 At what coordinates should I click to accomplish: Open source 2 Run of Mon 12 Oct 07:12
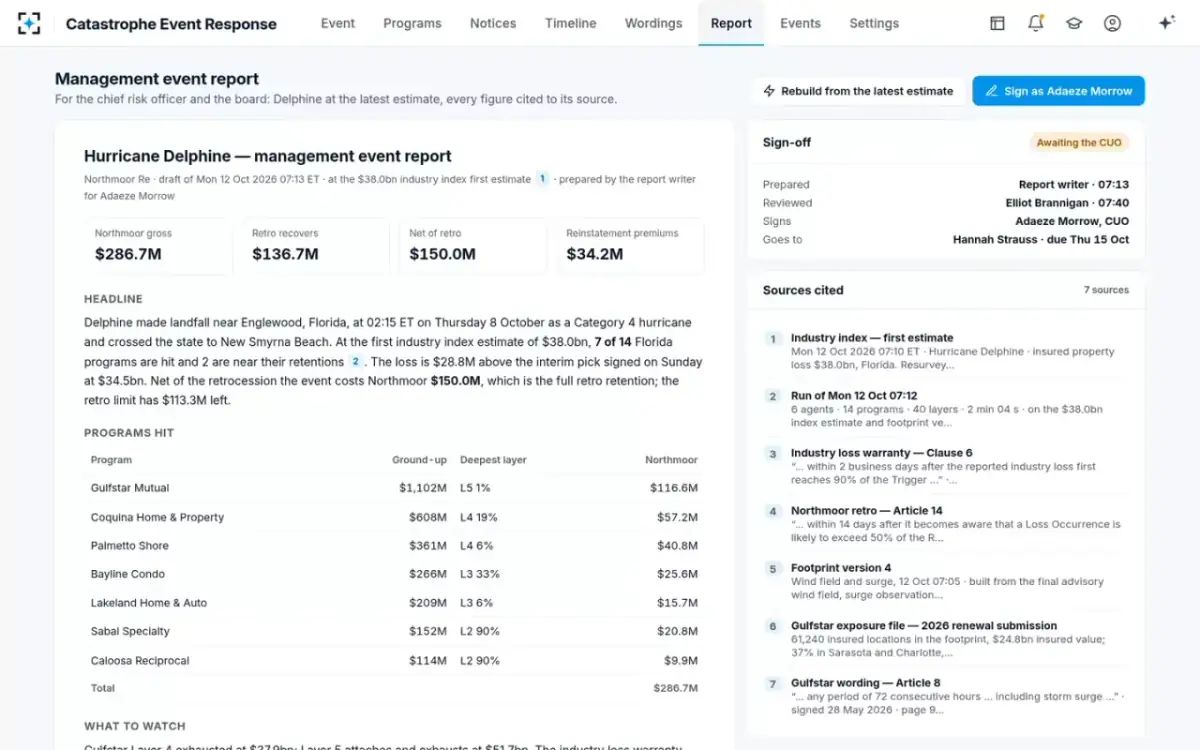(946, 409)
